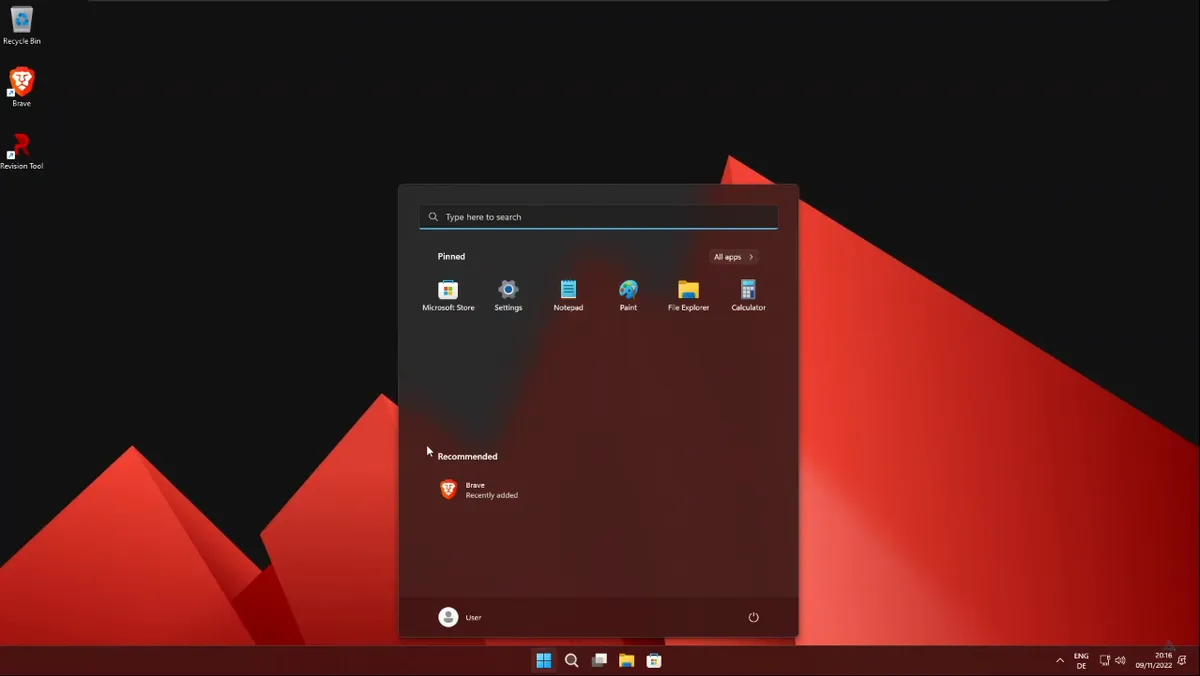
Task: Open Paint from pinned apps
Action: coord(628,296)
